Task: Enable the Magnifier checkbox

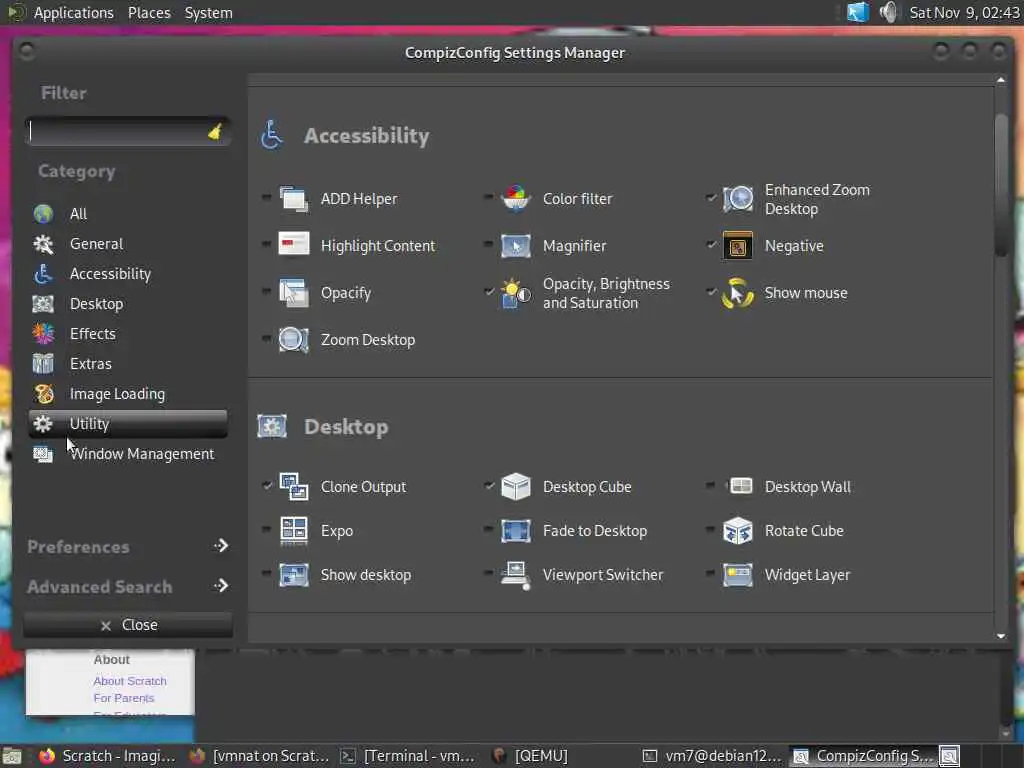Action: (x=488, y=244)
